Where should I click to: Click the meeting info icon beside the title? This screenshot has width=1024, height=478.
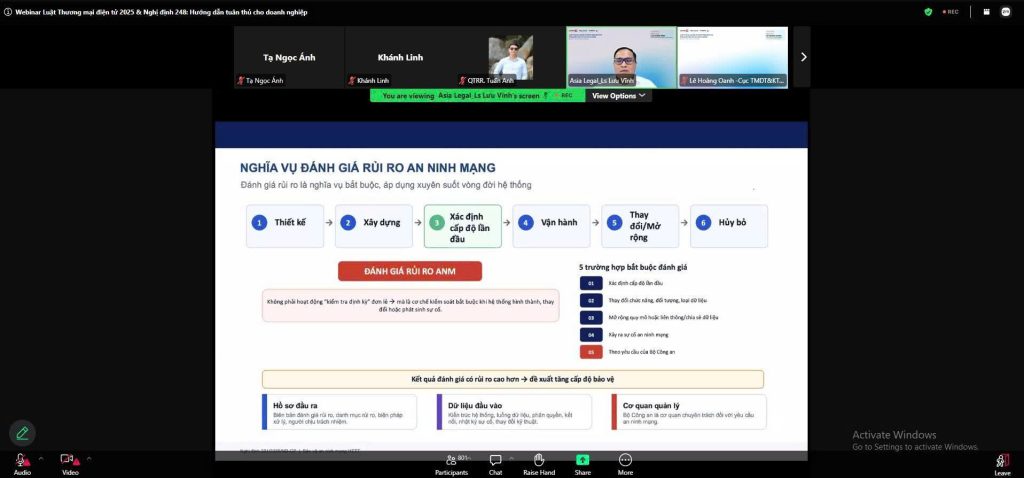pyautogui.click(x=7, y=12)
